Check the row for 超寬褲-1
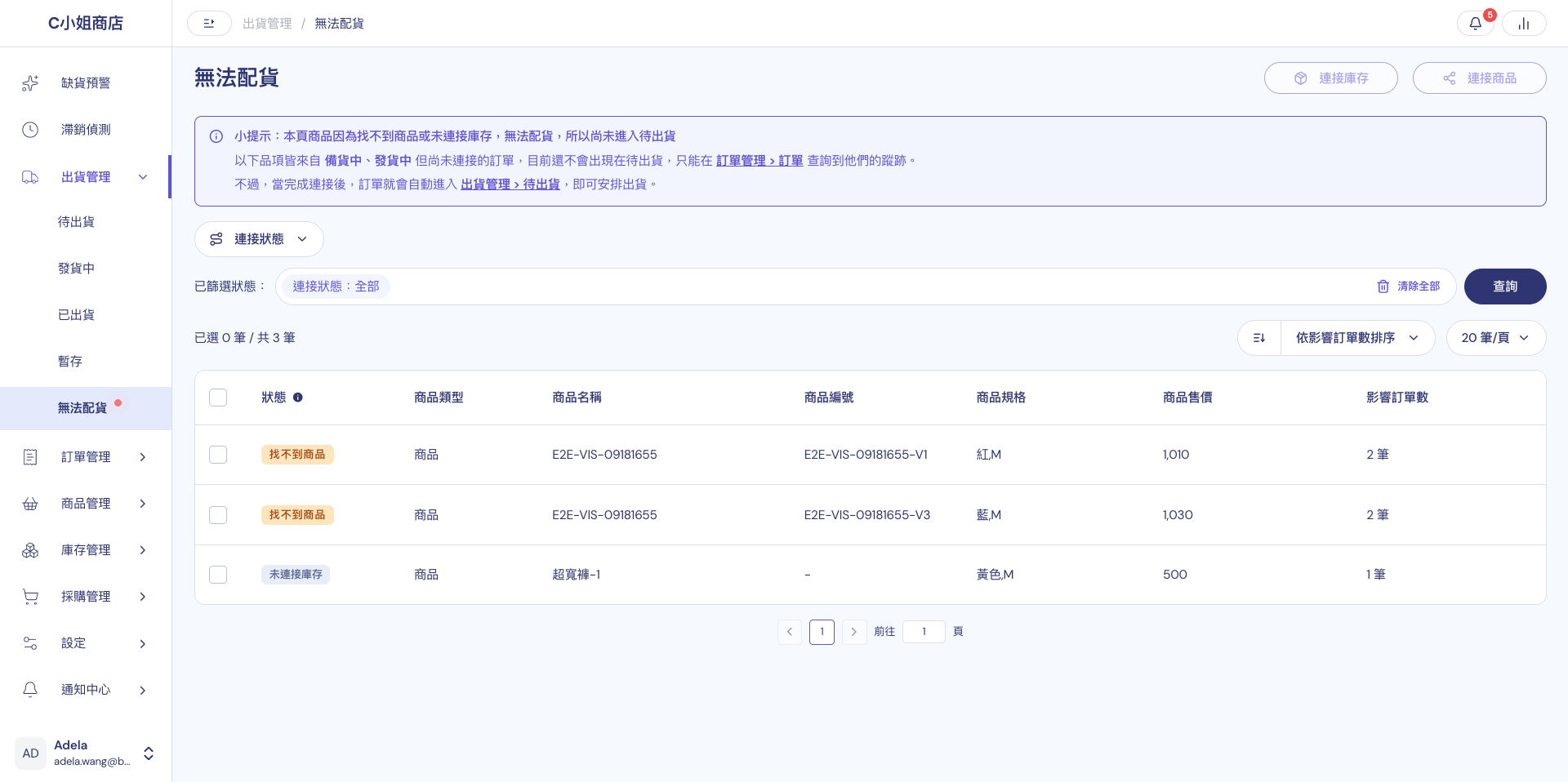This screenshot has height=782, width=1568. click(218, 575)
